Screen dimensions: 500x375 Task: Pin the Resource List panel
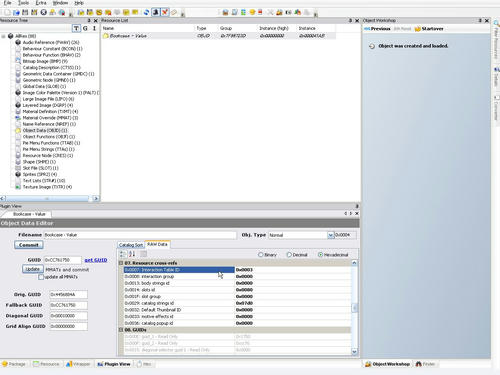350,20
